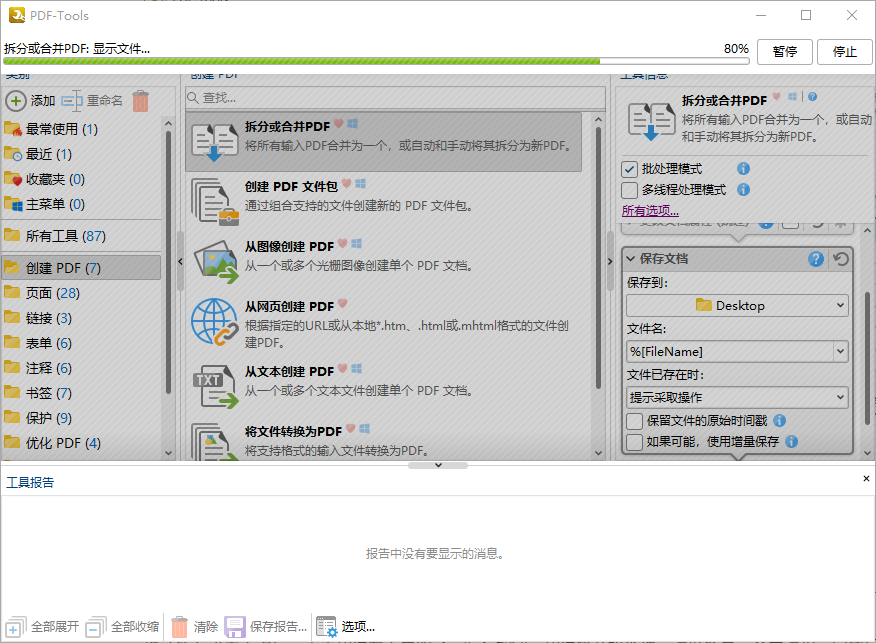The width and height of the screenshot is (876, 643).
Task: Collapse the 保存文档 section
Action: pyautogui.click(x=631, y=259)
